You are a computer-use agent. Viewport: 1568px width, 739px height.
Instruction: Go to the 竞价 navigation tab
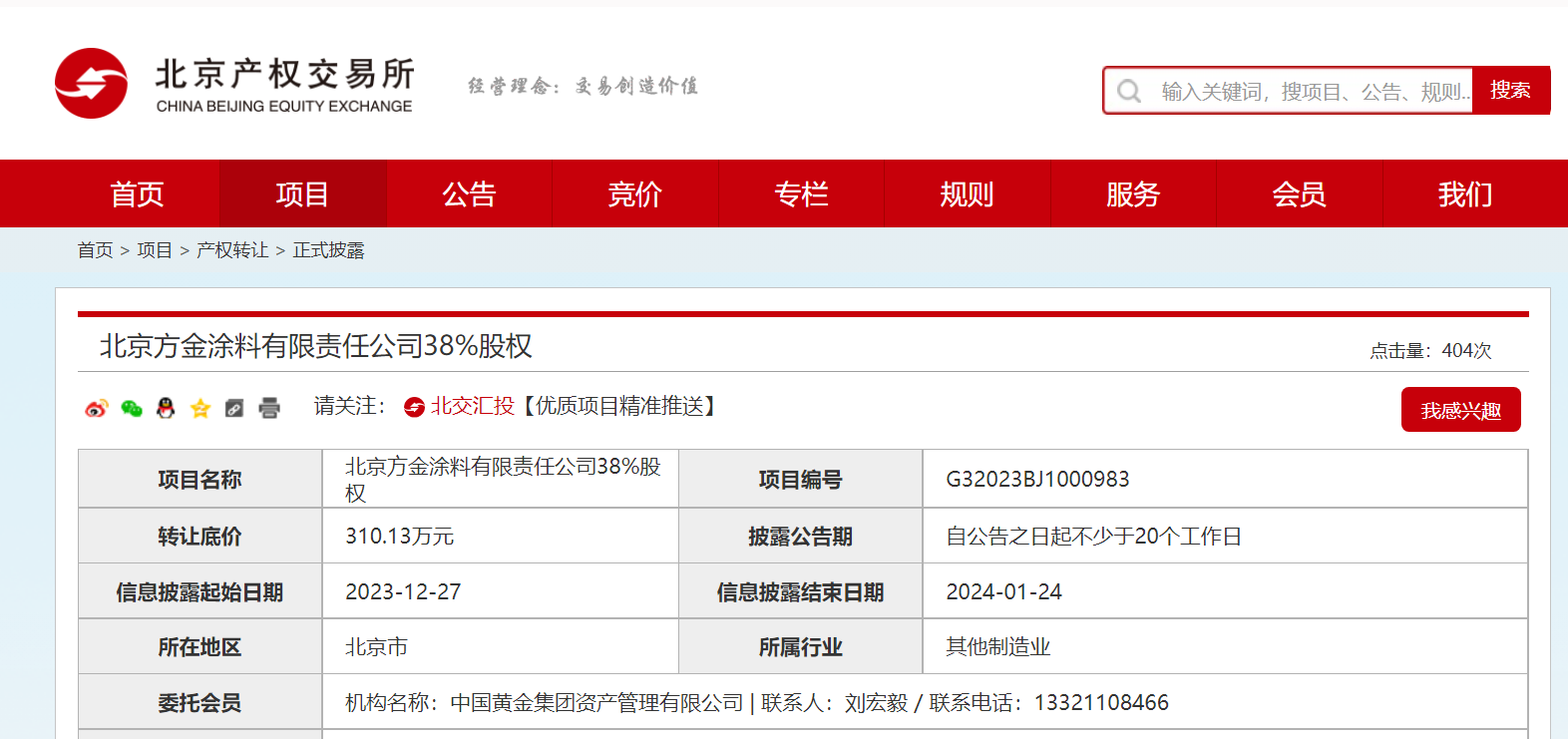(x=634, y=194)
